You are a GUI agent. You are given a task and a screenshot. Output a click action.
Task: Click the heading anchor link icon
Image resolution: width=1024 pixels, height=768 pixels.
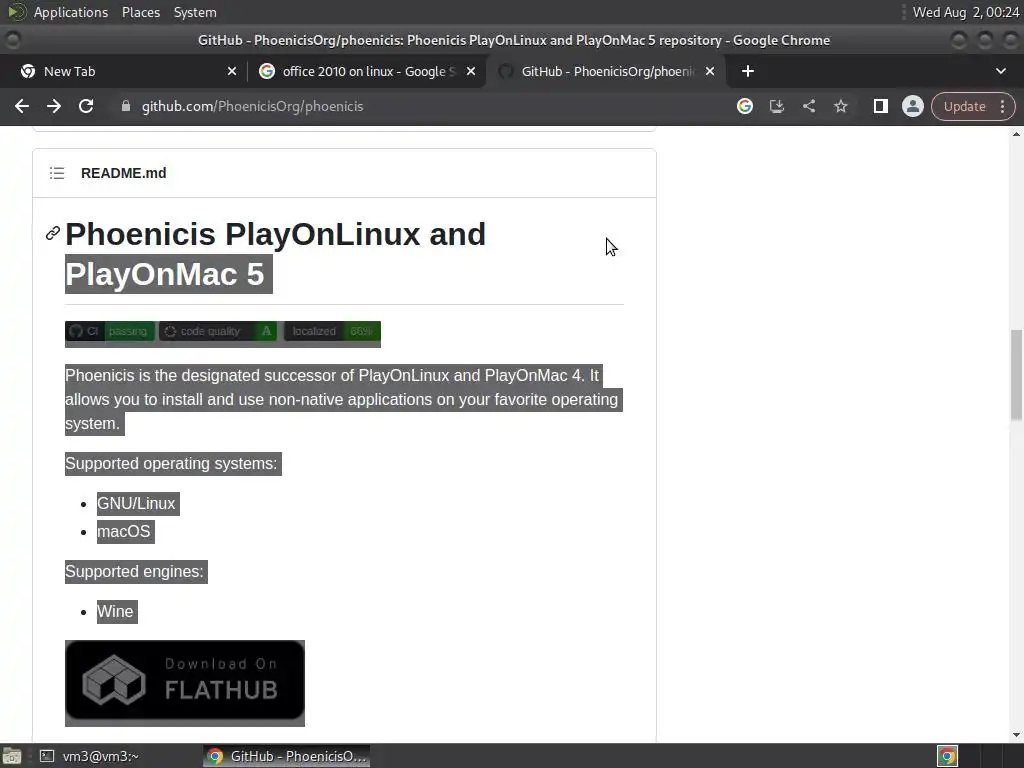[53, 233]
